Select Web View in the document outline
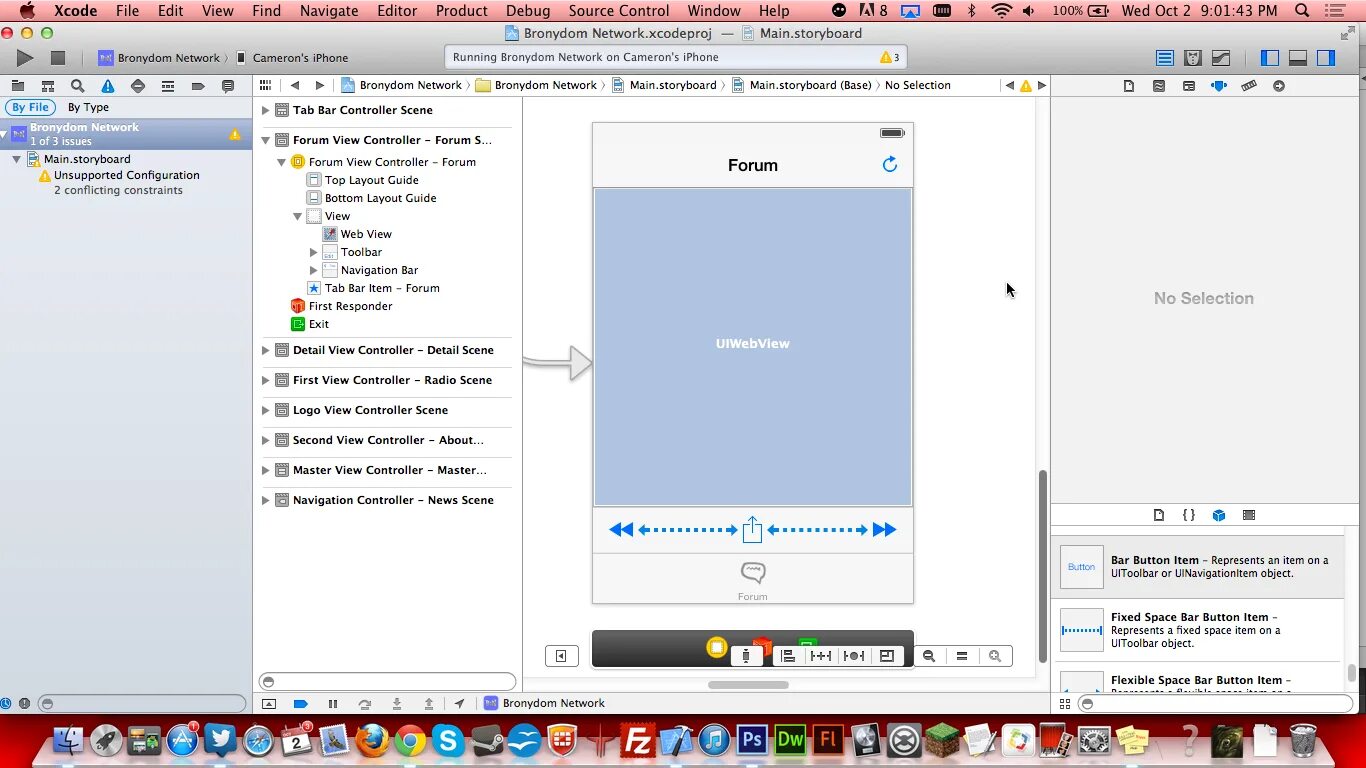 (x=366, y=234)
